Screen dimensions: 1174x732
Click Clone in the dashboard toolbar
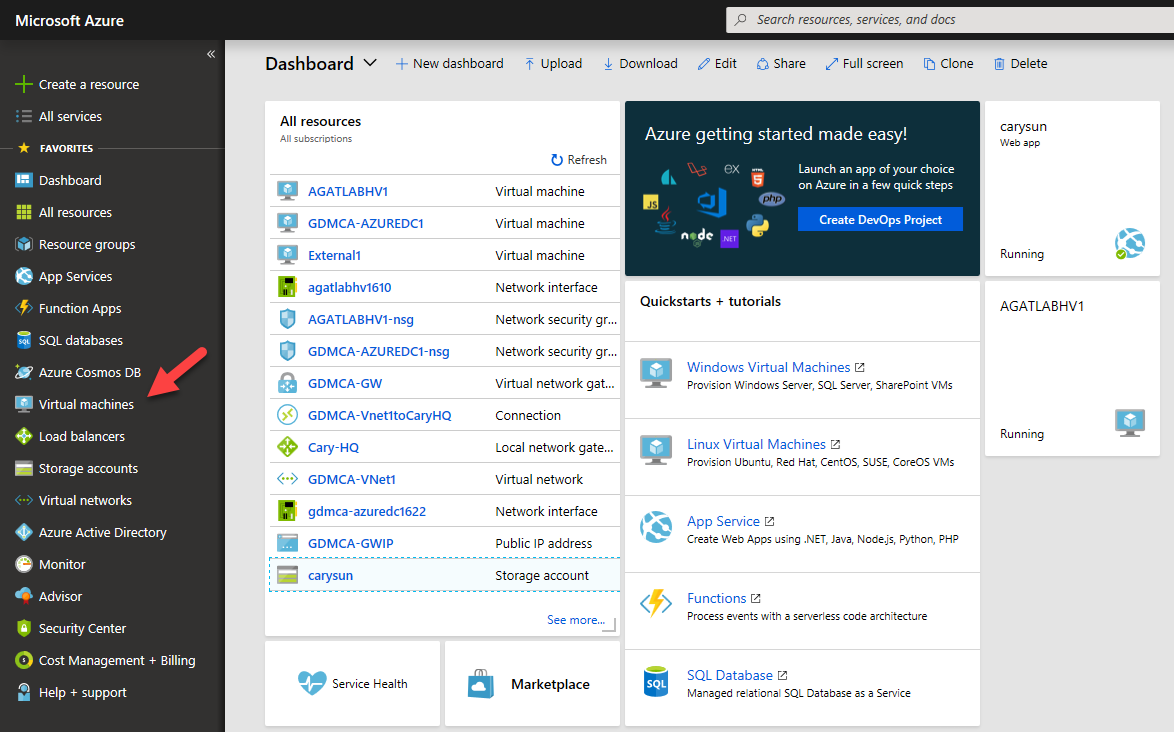click(x=949, y=64)
